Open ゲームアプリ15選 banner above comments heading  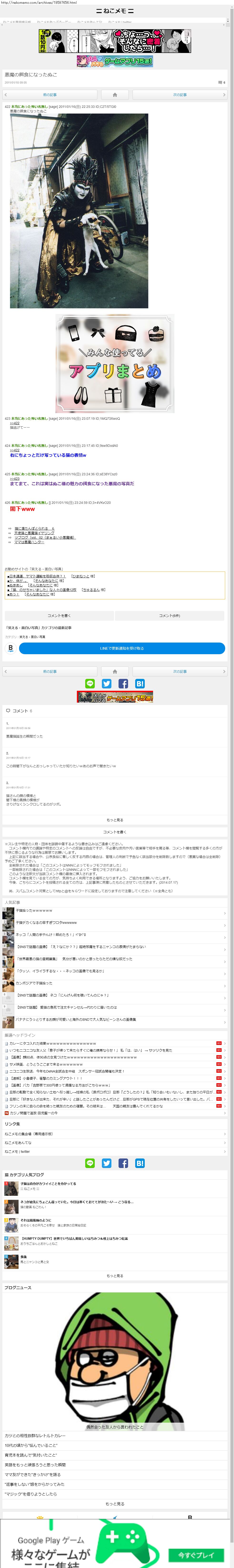pyautogui.click(x=115, y=697)
